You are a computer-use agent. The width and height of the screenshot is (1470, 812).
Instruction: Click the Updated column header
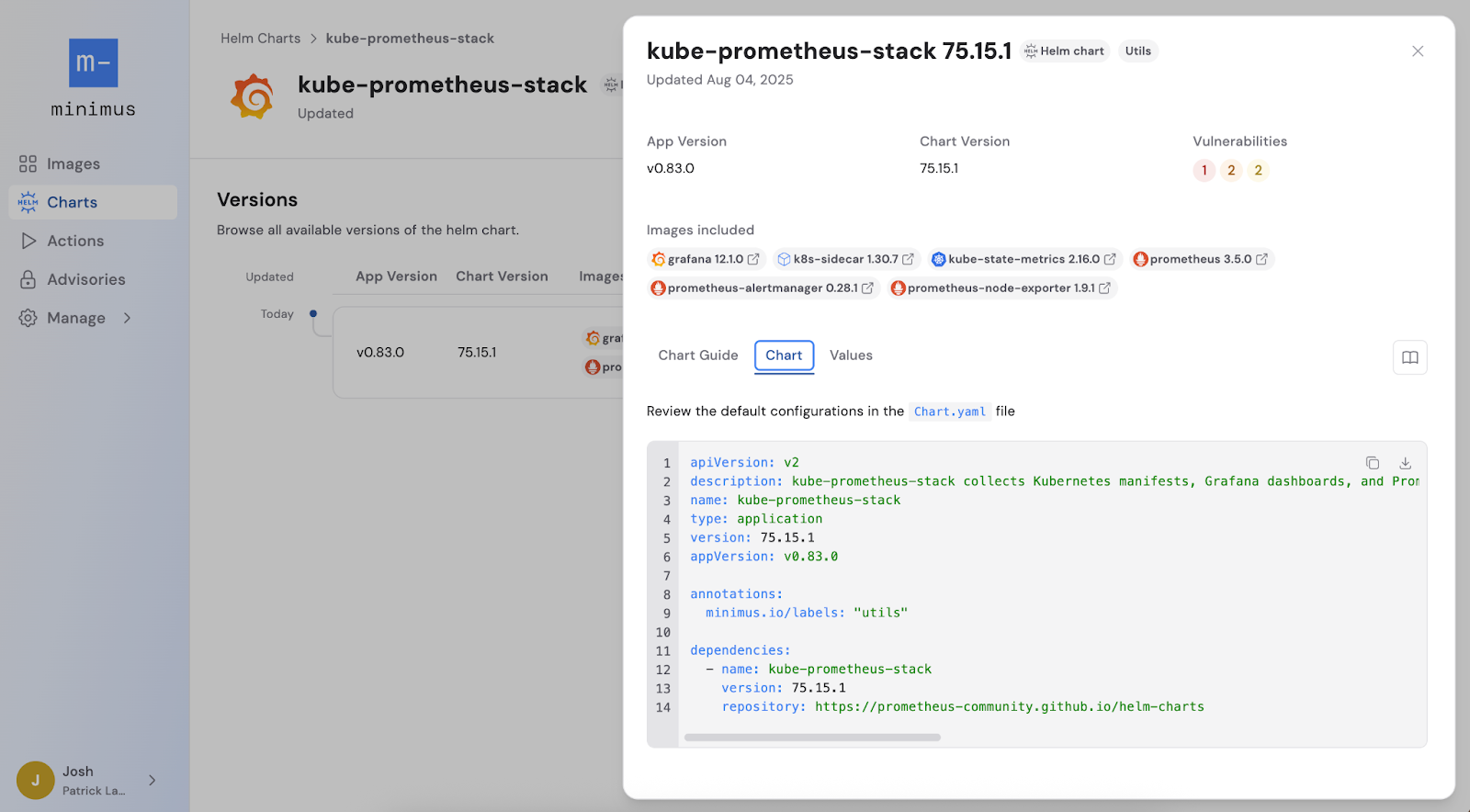(x=269, y=277)
